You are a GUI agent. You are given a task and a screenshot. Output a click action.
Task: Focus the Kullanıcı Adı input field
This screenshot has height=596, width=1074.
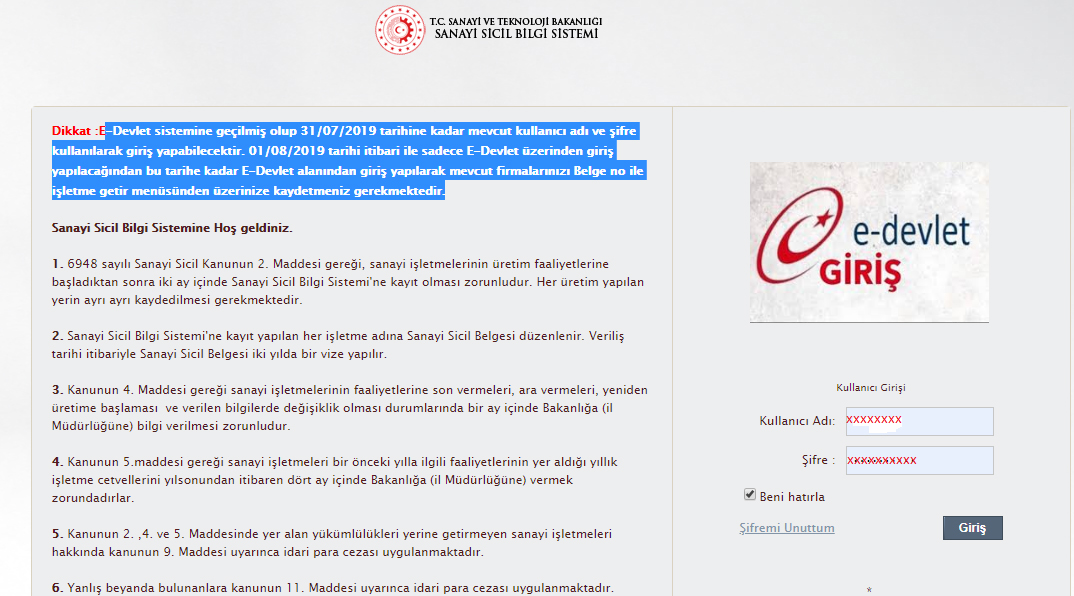click(919, 421)
